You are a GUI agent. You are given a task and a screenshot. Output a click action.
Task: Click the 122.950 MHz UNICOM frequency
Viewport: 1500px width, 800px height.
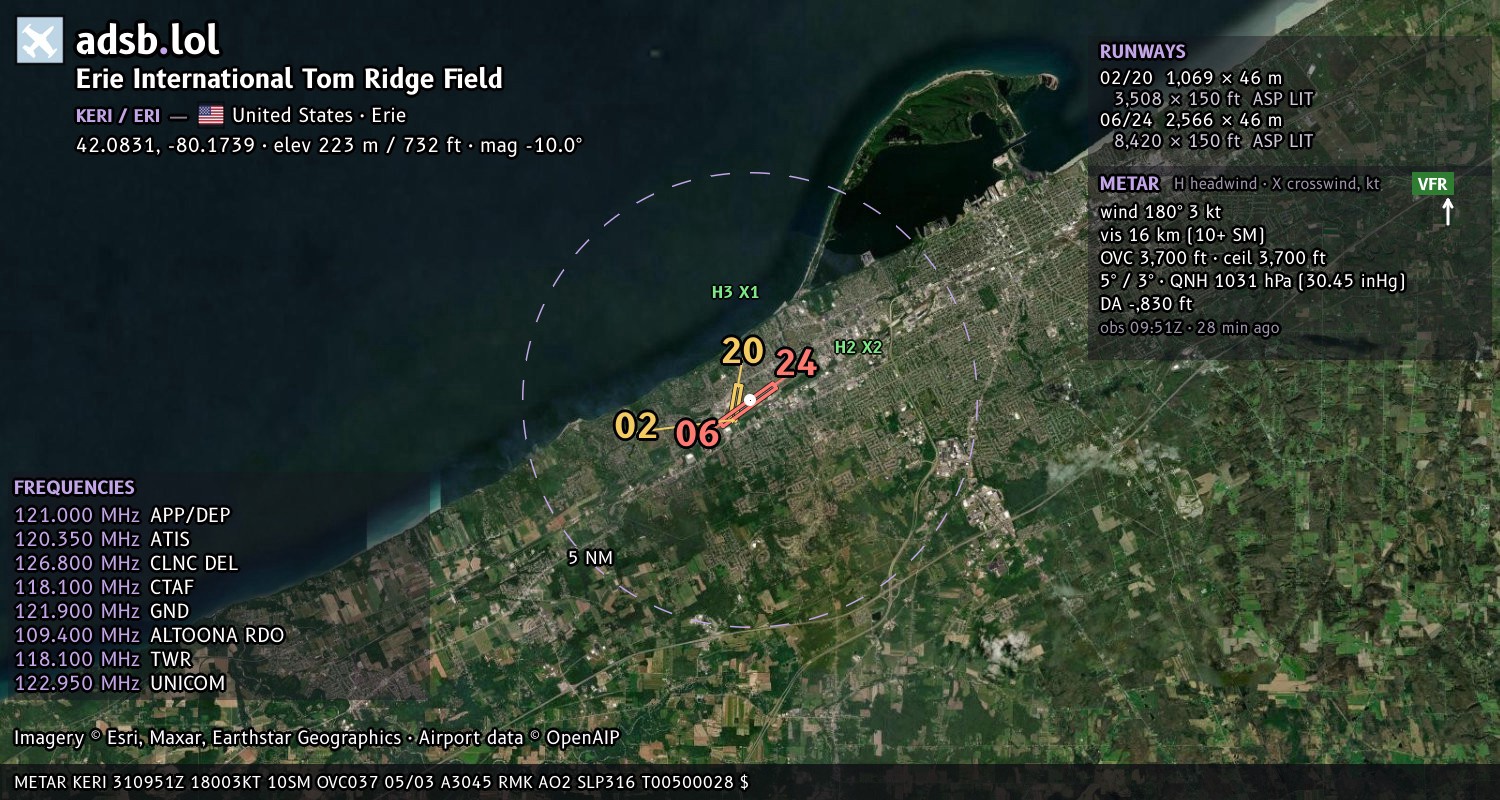click(120, 684)
